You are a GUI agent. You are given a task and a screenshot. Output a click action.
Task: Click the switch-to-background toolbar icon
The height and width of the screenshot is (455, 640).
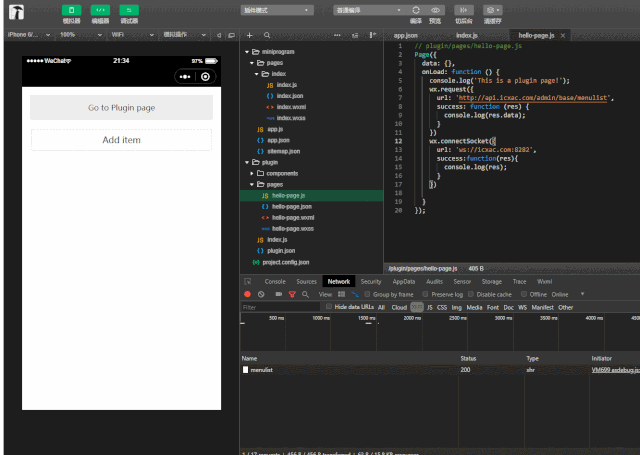point(464,10)
